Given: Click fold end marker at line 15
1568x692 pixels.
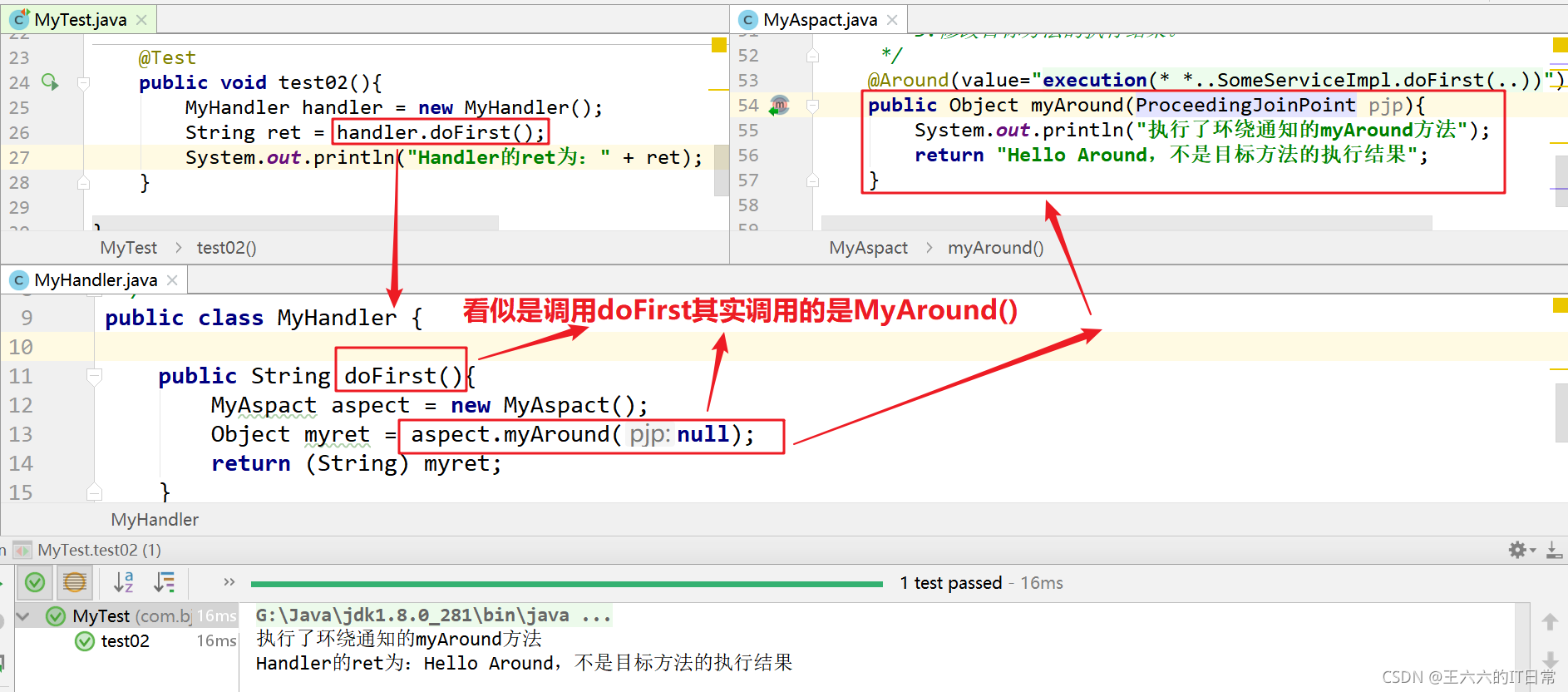Looking at the screenshot, I should (x=95, y=492).
